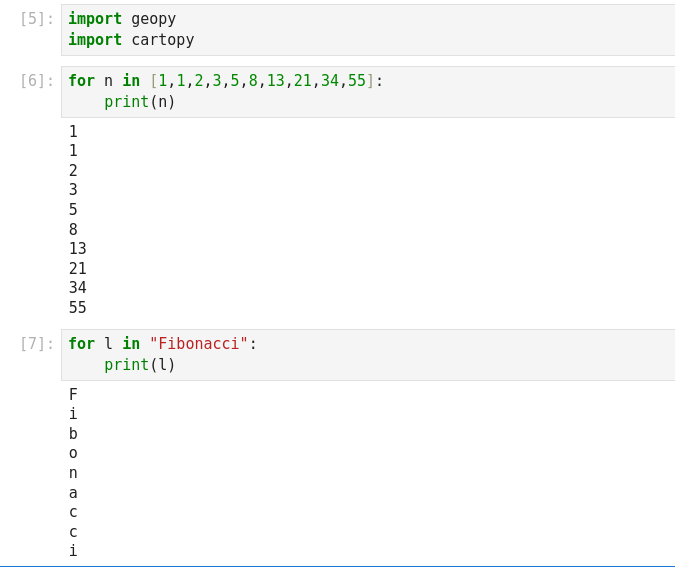
Task: Click the output value 34
Action: pyautogui.click(x=78, y=288)
